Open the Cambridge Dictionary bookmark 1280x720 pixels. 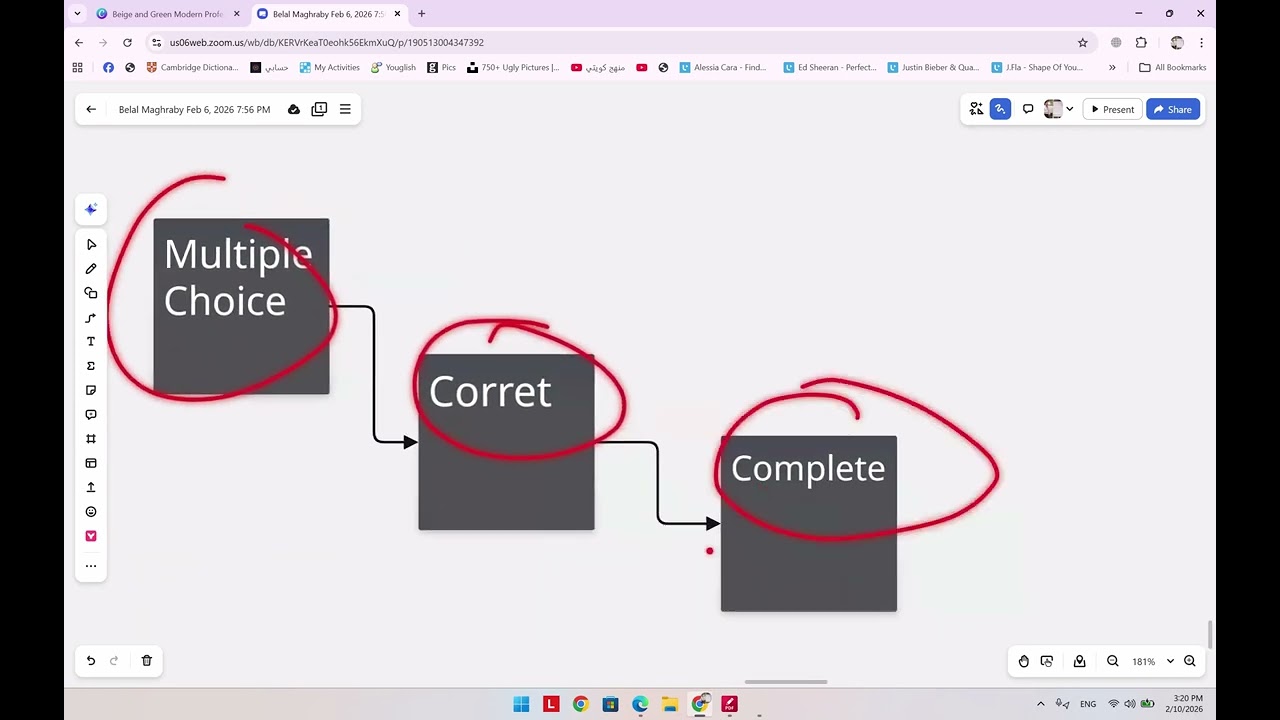pyautogui.click(x=192, y=67)
